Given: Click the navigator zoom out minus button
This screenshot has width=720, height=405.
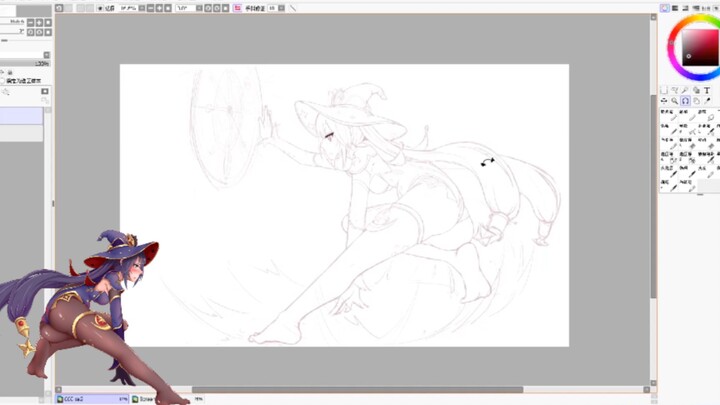Looking at the screenshot, I should click(x=30, y=22).
